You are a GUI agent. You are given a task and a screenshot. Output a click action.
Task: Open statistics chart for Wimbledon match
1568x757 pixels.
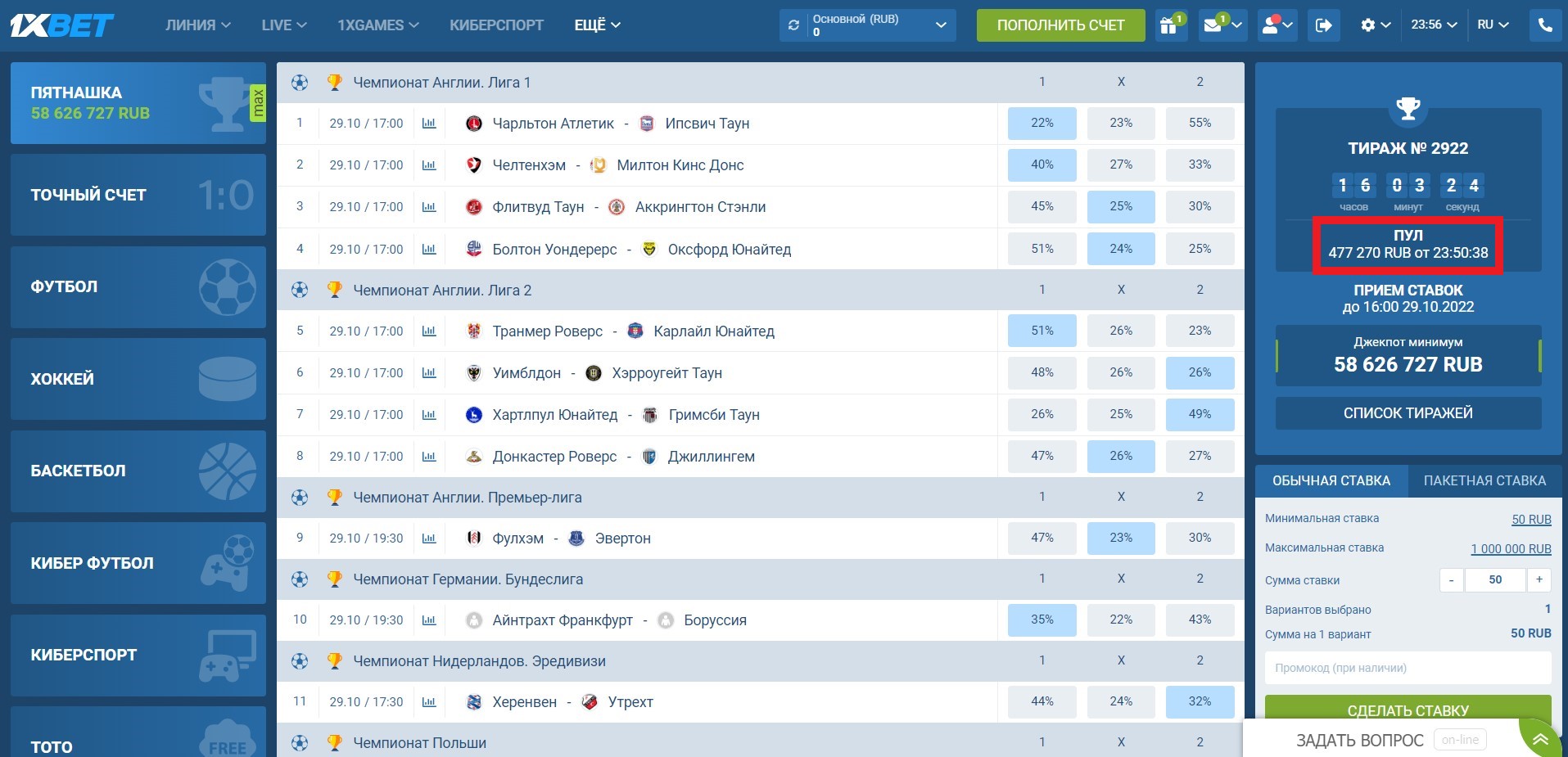429,373
